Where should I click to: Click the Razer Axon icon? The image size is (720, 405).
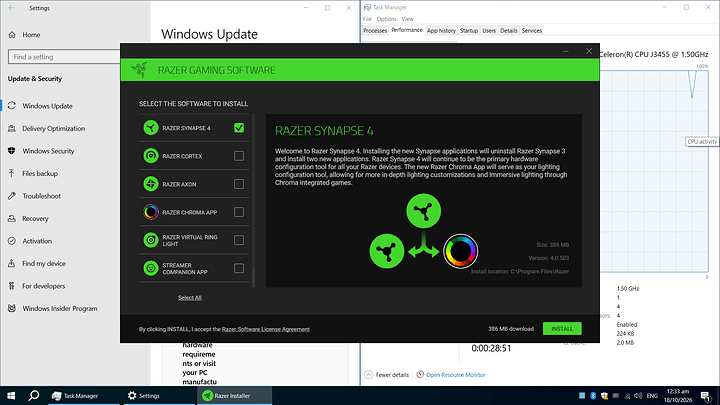pyautogui.click(x=151, y=184)
